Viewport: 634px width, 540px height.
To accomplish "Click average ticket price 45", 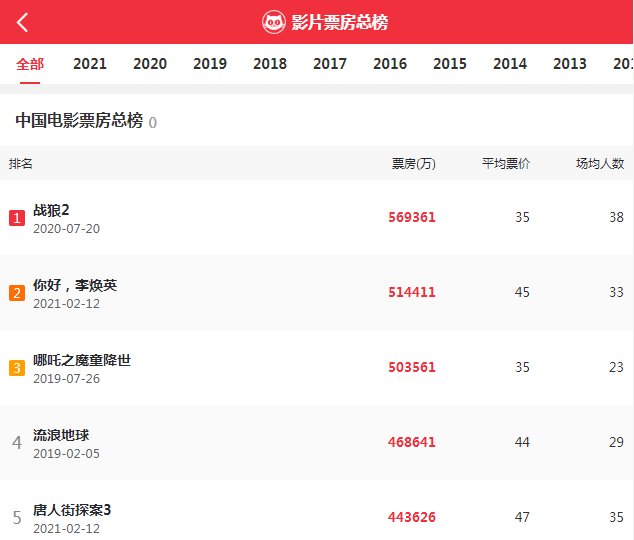I will tap(522, 292).
